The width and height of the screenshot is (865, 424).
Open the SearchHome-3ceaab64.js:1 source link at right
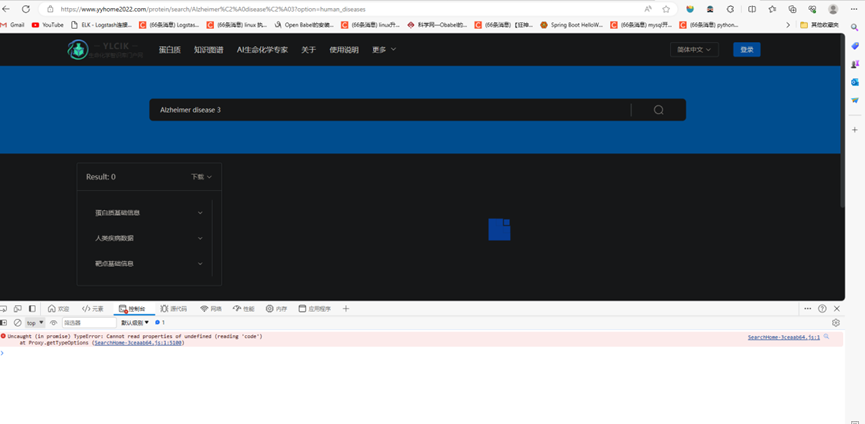point(783,337)
